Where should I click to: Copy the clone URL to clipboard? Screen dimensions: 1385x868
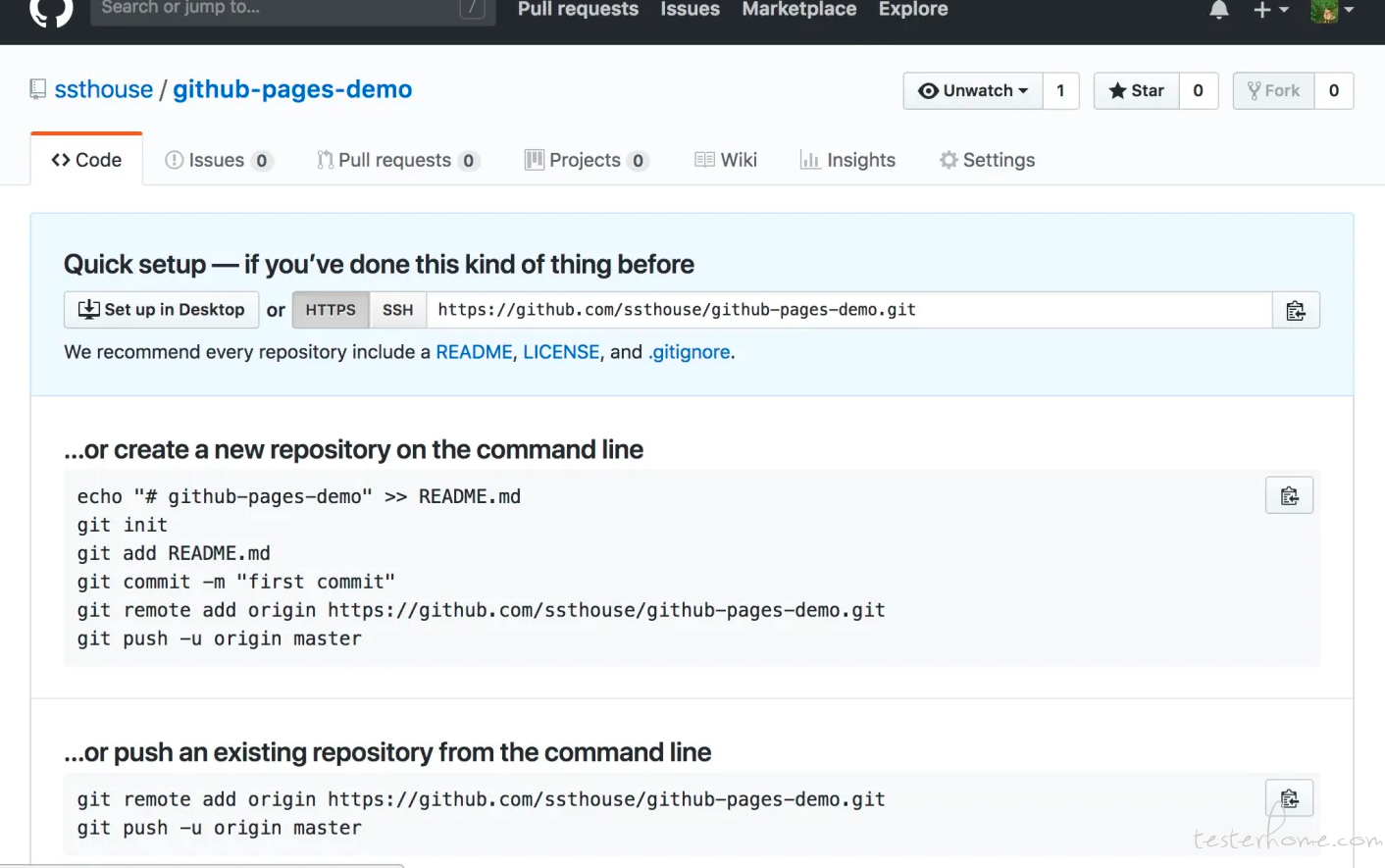pos(1296,310)
